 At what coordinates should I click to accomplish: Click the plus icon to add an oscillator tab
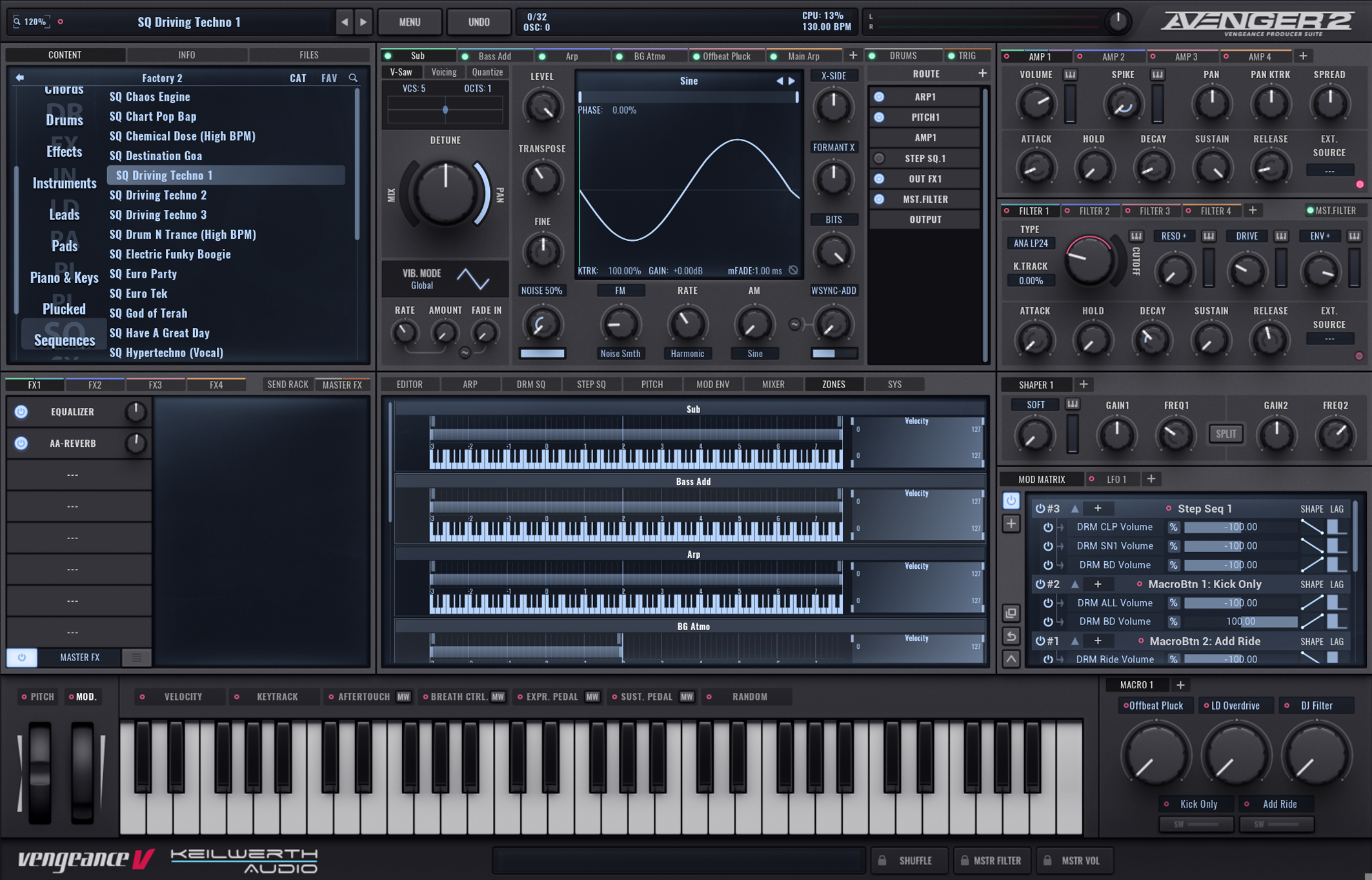[x=853, y=56]
